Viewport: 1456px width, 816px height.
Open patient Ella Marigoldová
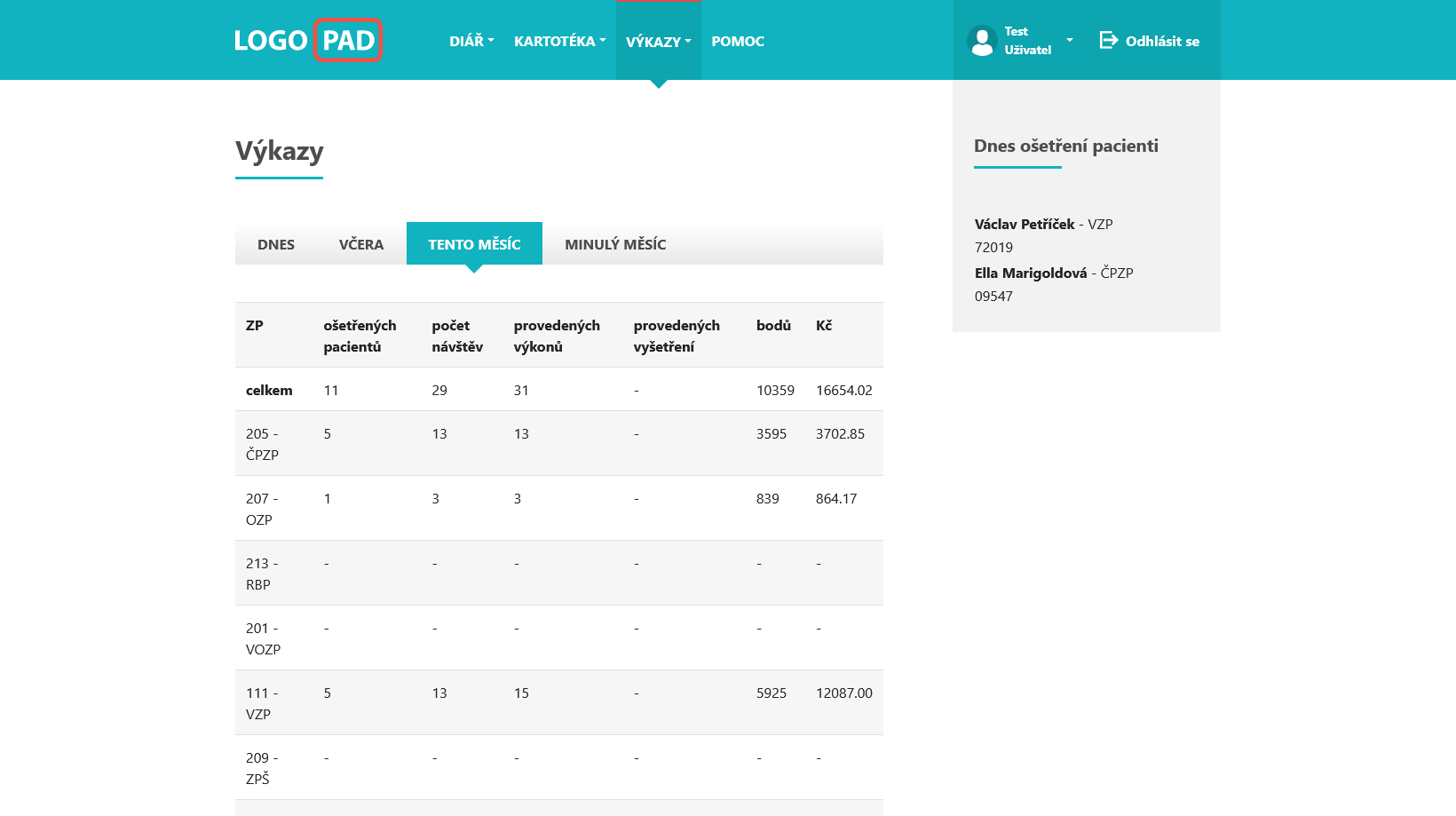[1030, 273]
